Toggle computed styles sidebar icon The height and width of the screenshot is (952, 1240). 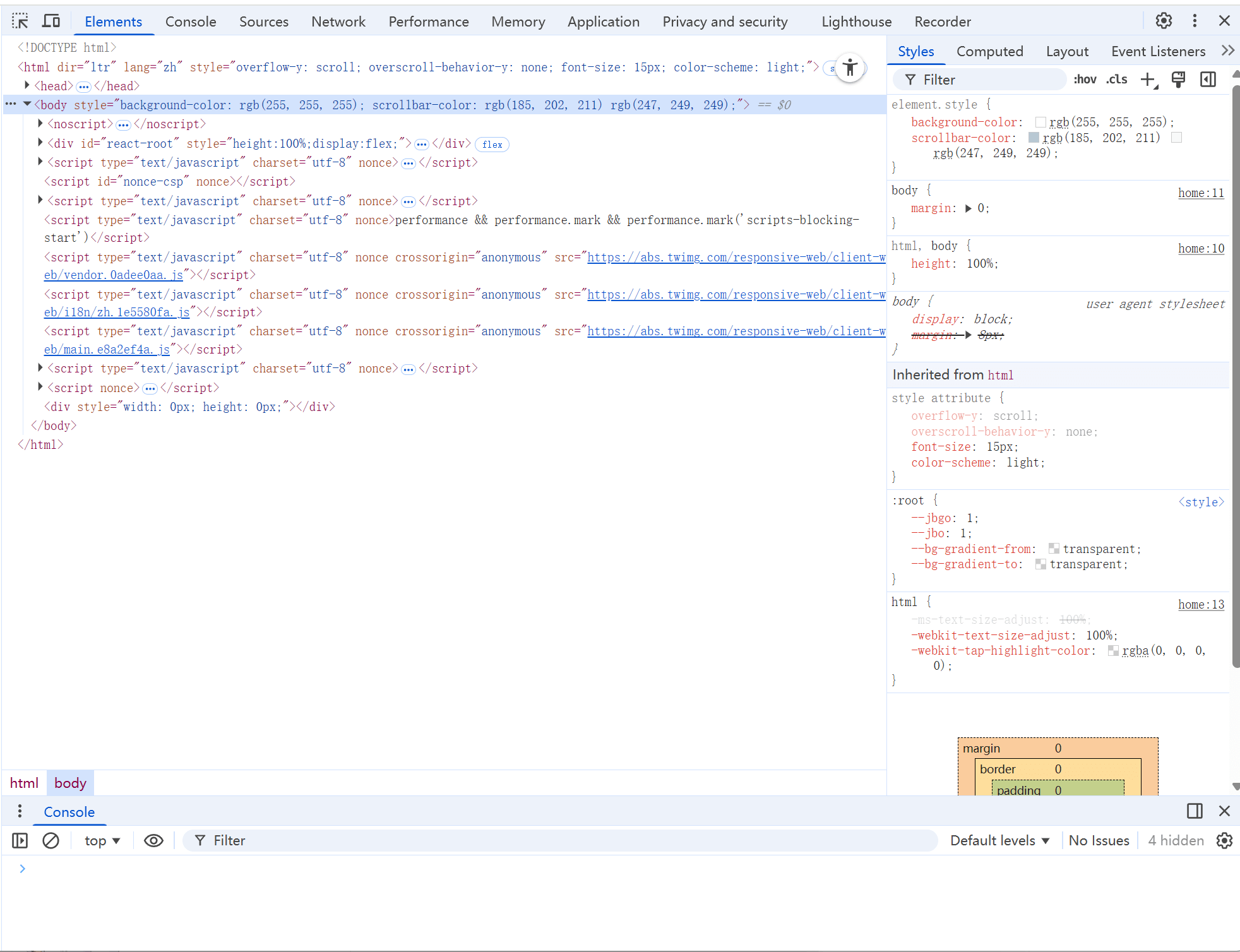tap(1208, 80)
